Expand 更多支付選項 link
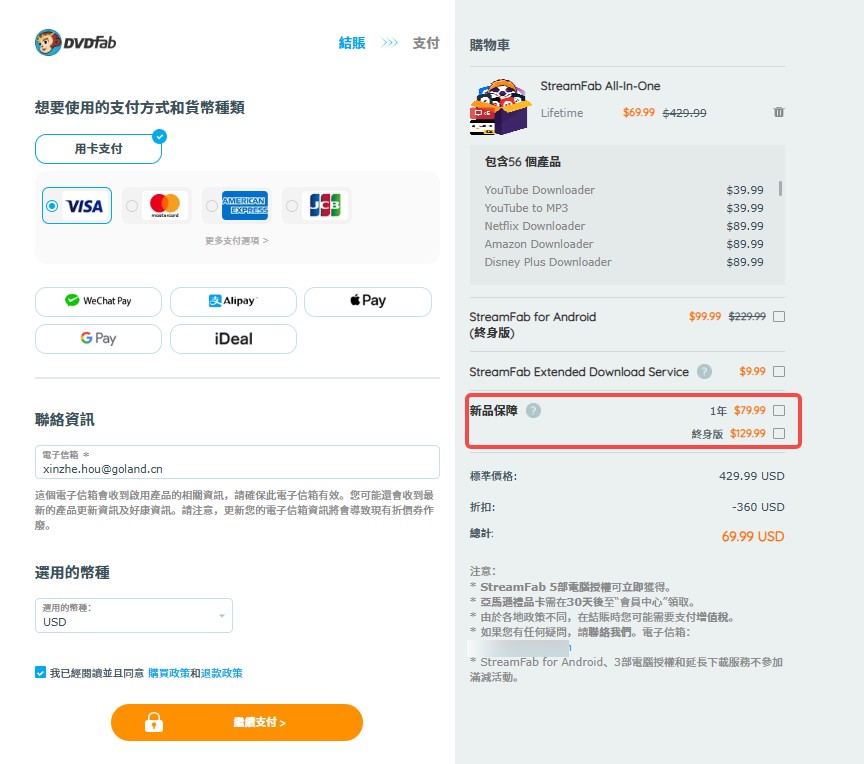The height and width of the screenshot is (764, 864). point(237,241)
